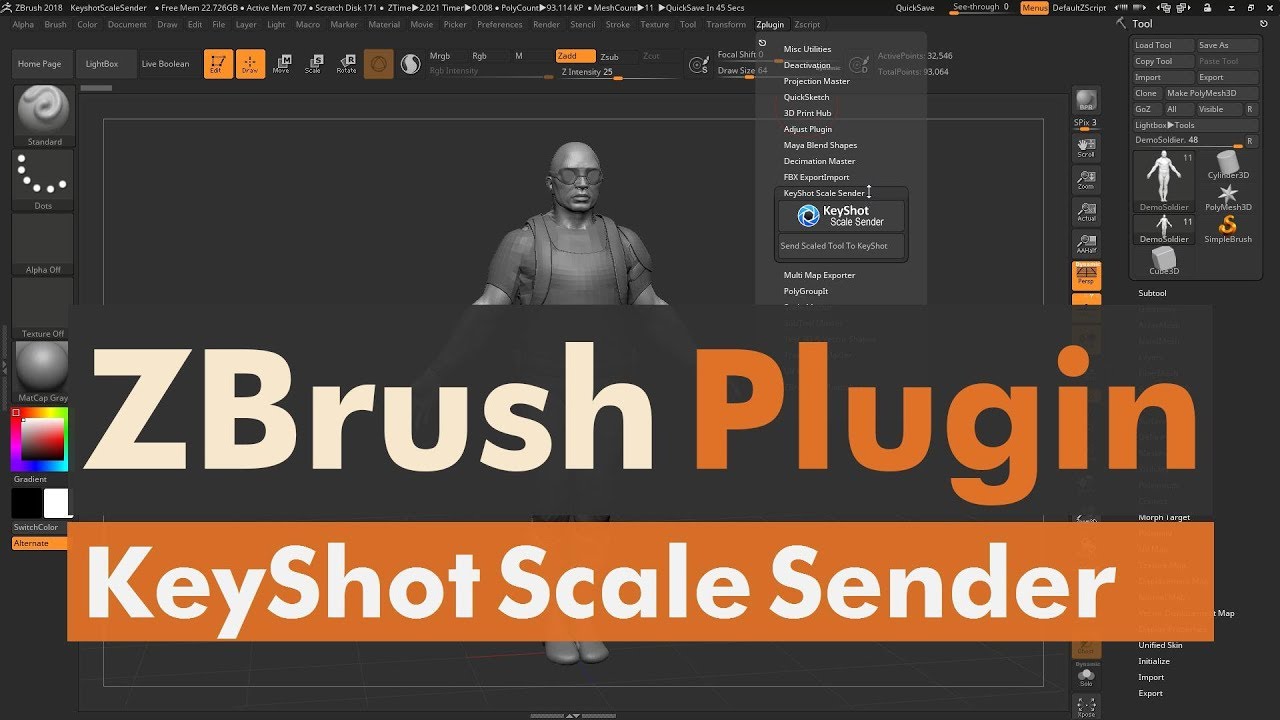Open the Transform menu
Screen dimensions: 1280x720
(726, 24)
